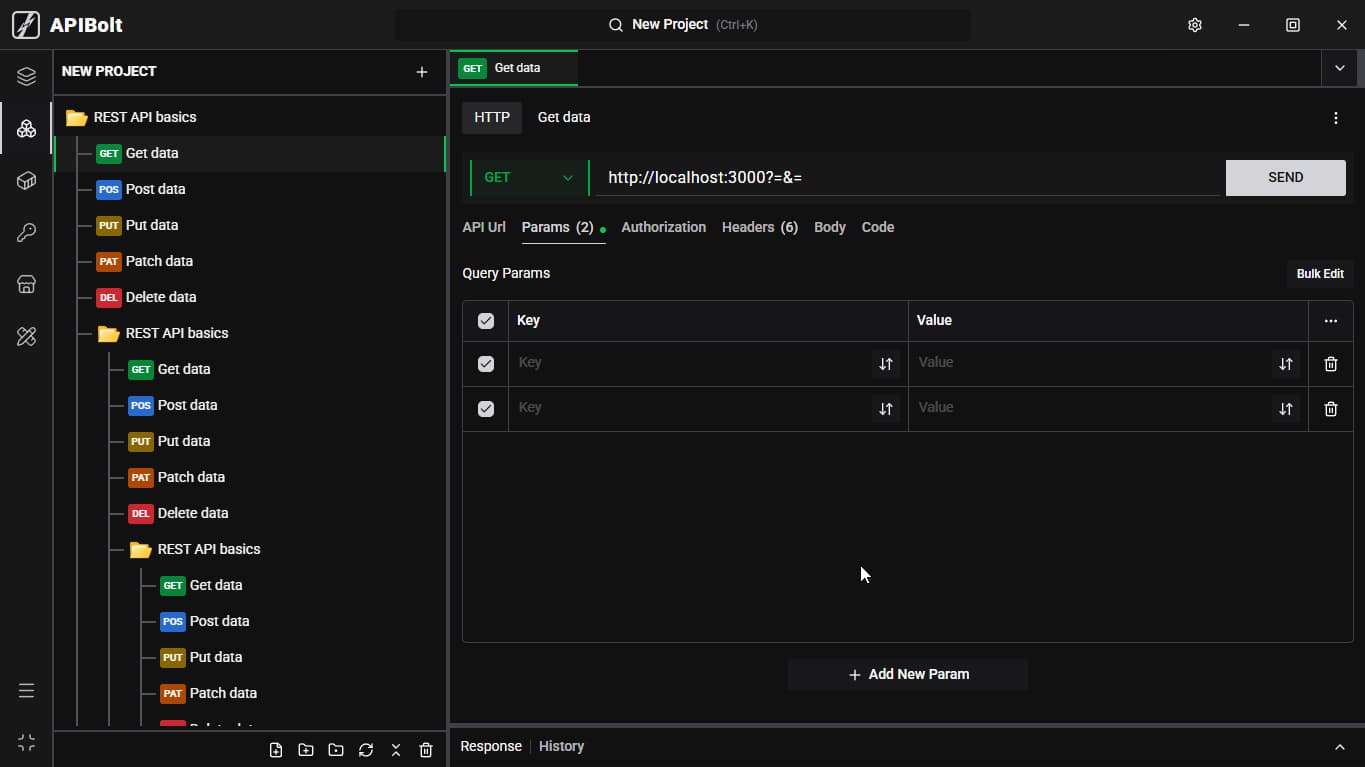Click the trash icon below the collection tree

point(426,750)
